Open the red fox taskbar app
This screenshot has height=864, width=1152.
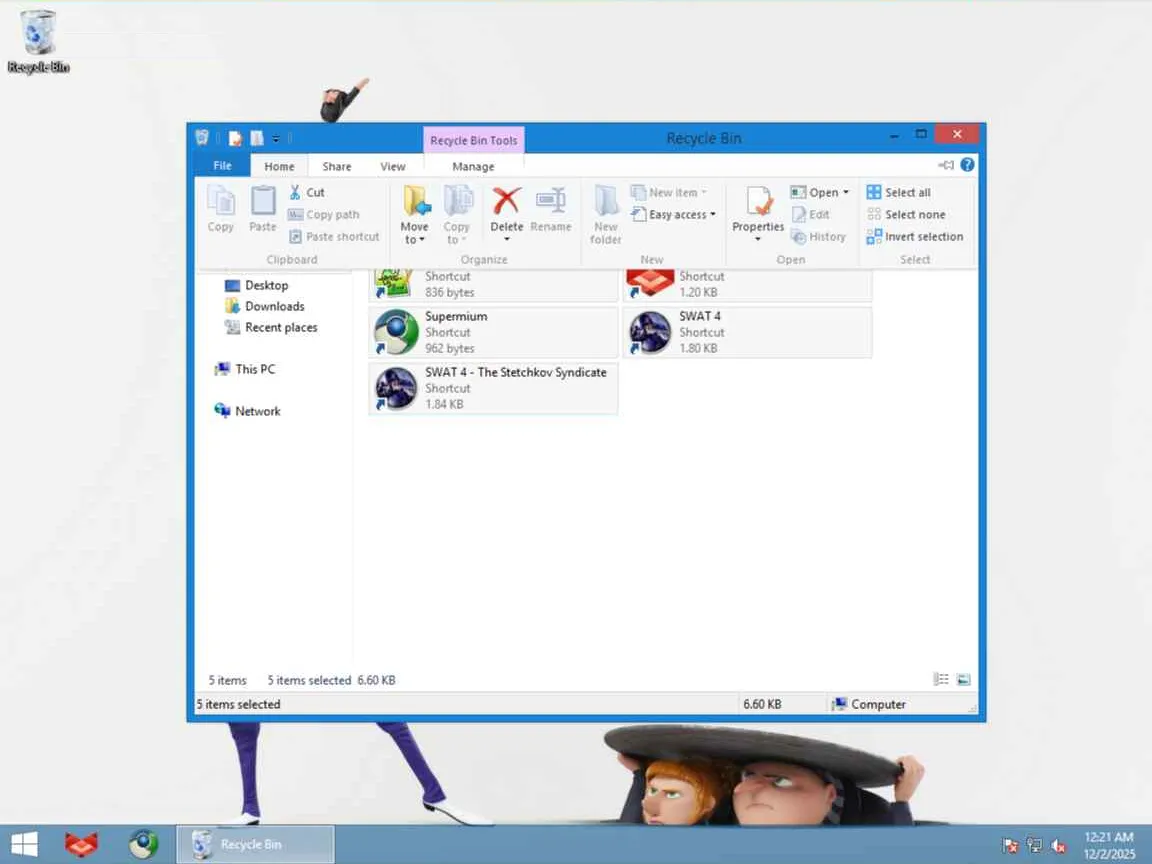click(x=82, y=844)
